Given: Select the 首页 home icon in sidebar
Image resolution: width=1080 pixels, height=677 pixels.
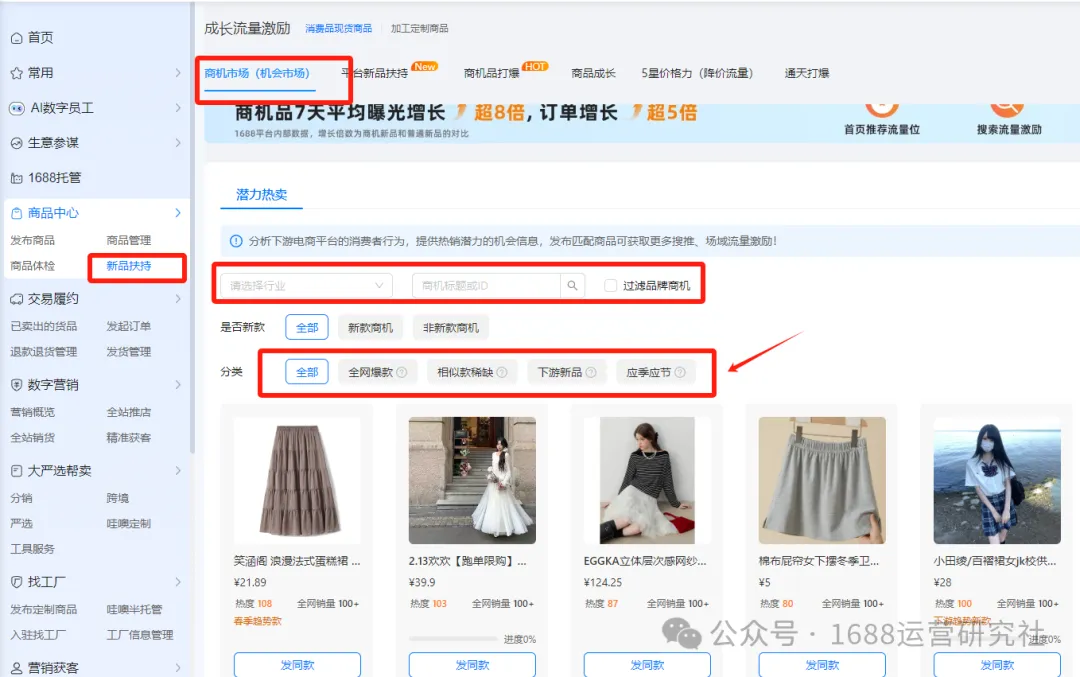Looking at the screenshot, I should tap(32, 37).
